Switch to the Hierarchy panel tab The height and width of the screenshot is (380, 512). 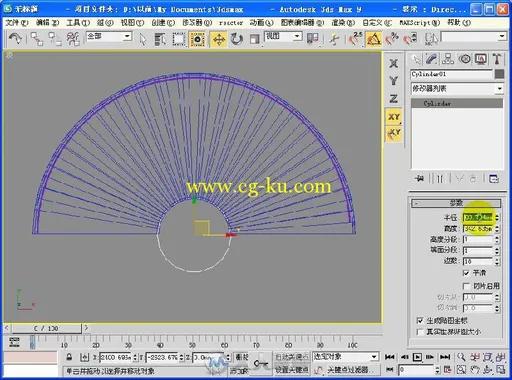pos(448,59)
